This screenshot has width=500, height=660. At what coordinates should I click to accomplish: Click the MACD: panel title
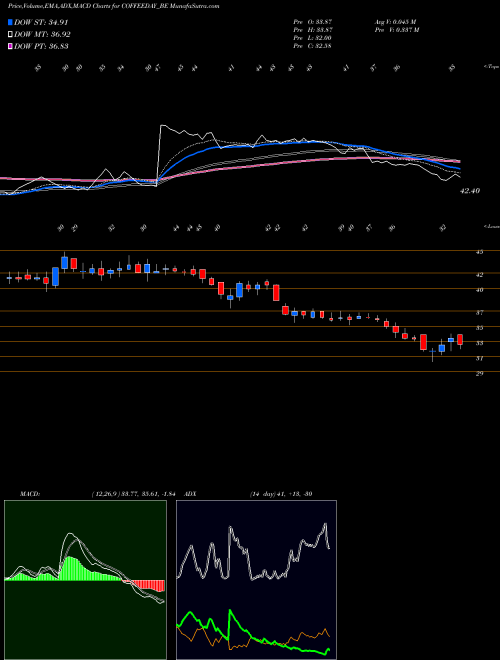[30, 494]
